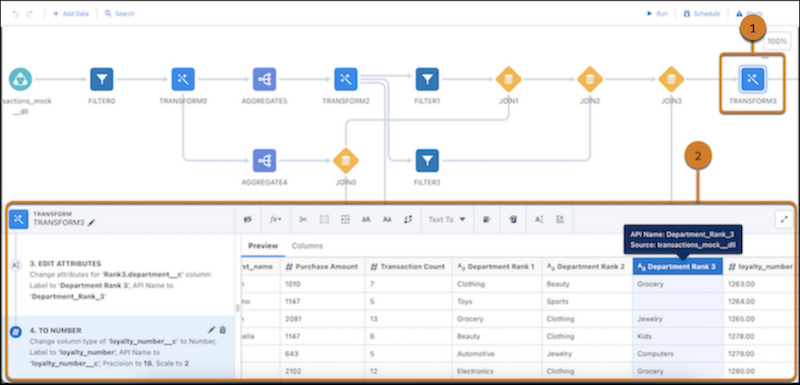The height and width of the screenshot is (385, 800).
Task: Switch to the Columns tab
Action: pyautogui.click(x=307, y=245)
